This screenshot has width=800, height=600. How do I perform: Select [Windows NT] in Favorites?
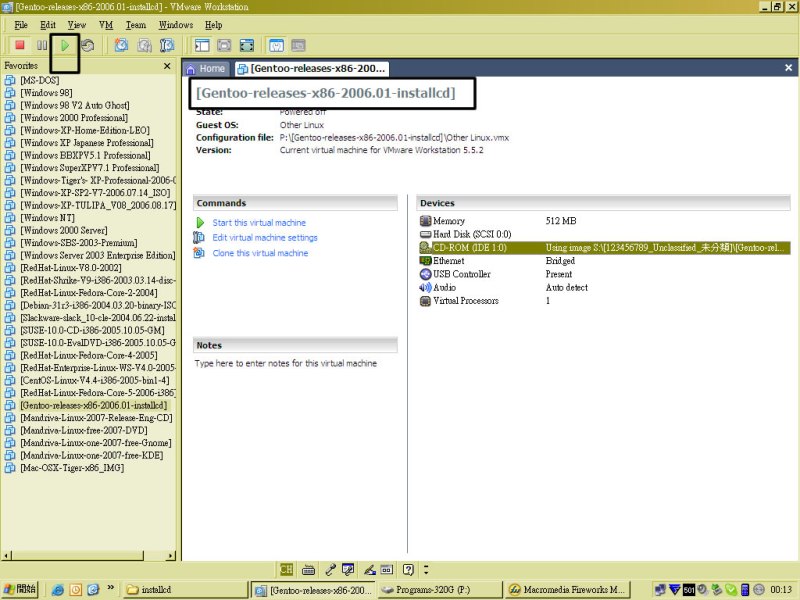47,218
